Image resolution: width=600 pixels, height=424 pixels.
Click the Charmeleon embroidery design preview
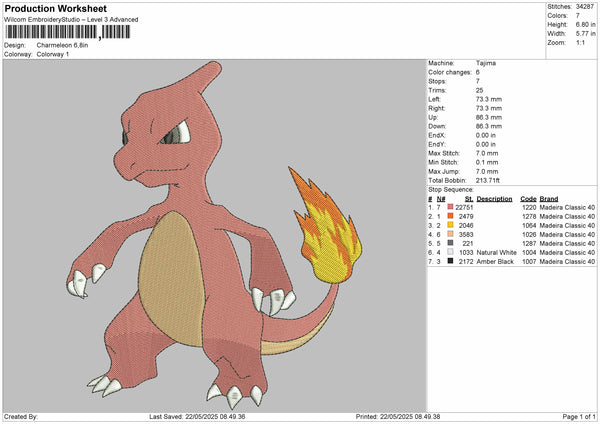tap(214, 235)
